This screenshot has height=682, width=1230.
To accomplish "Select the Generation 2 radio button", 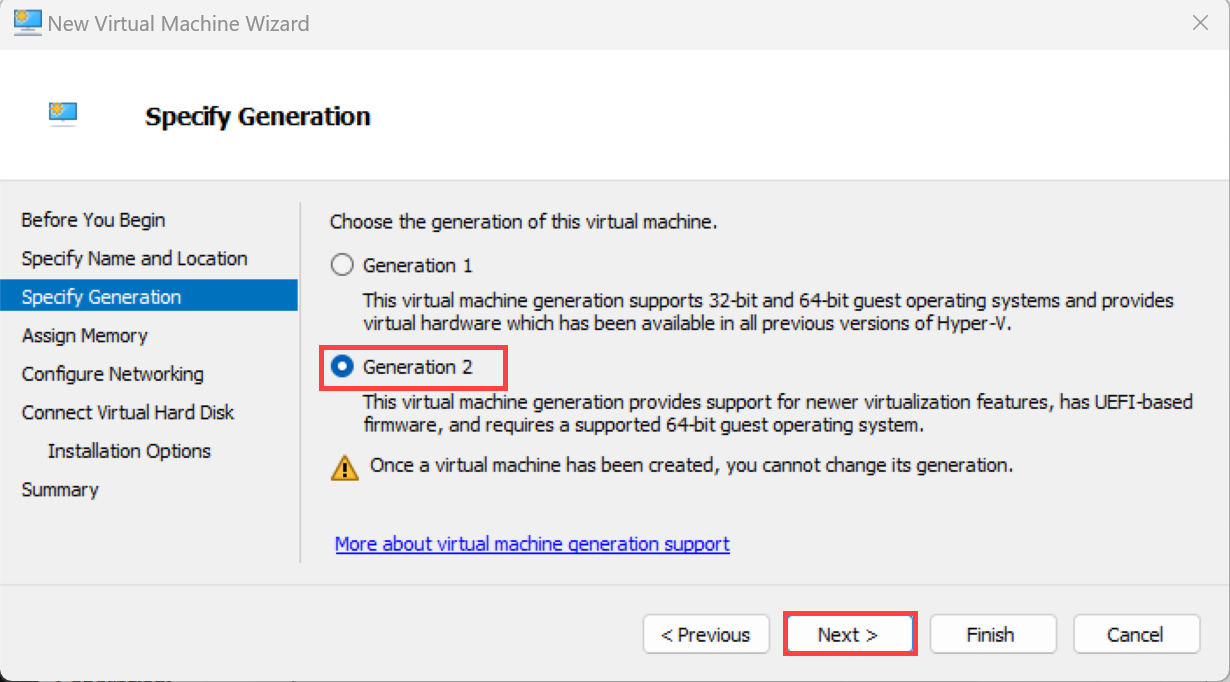I will click(342, 367).
